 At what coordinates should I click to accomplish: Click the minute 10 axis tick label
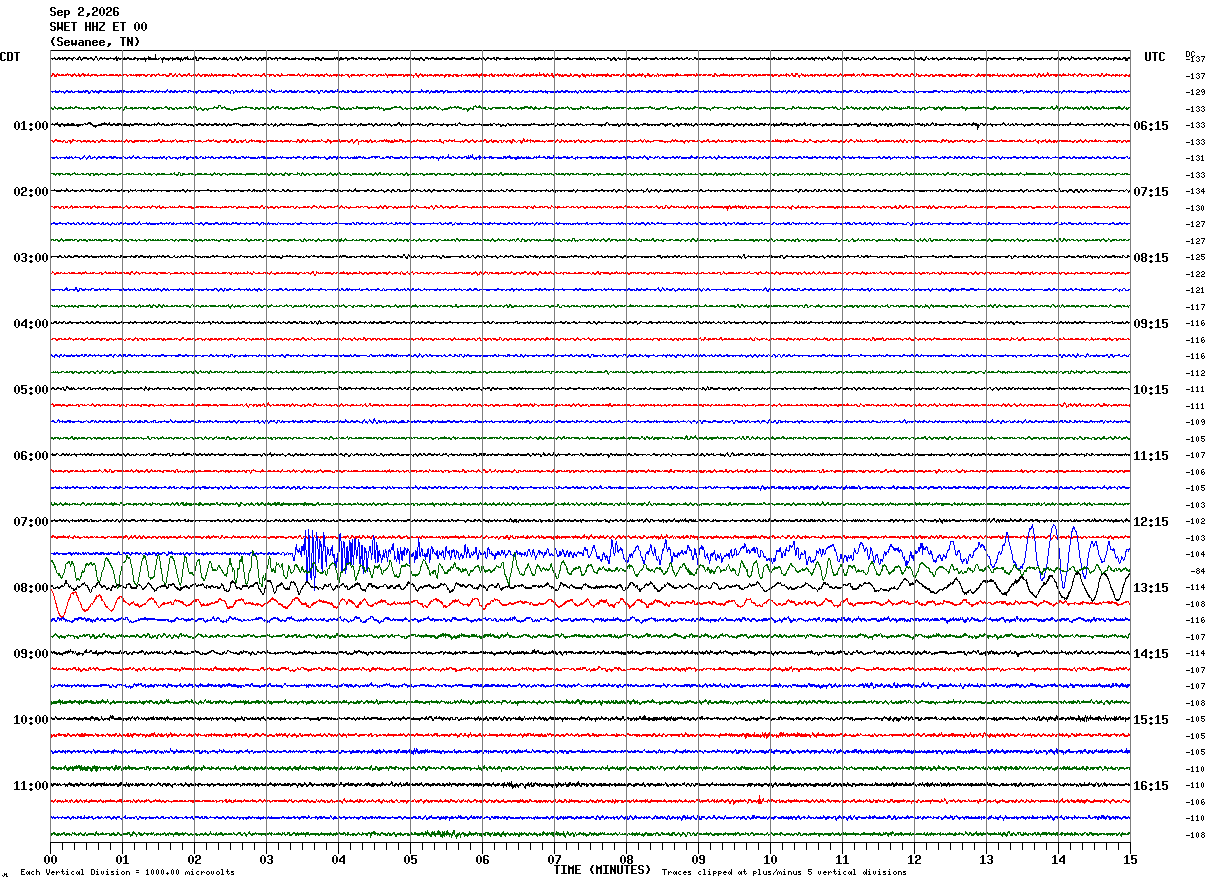pos(770,859)
